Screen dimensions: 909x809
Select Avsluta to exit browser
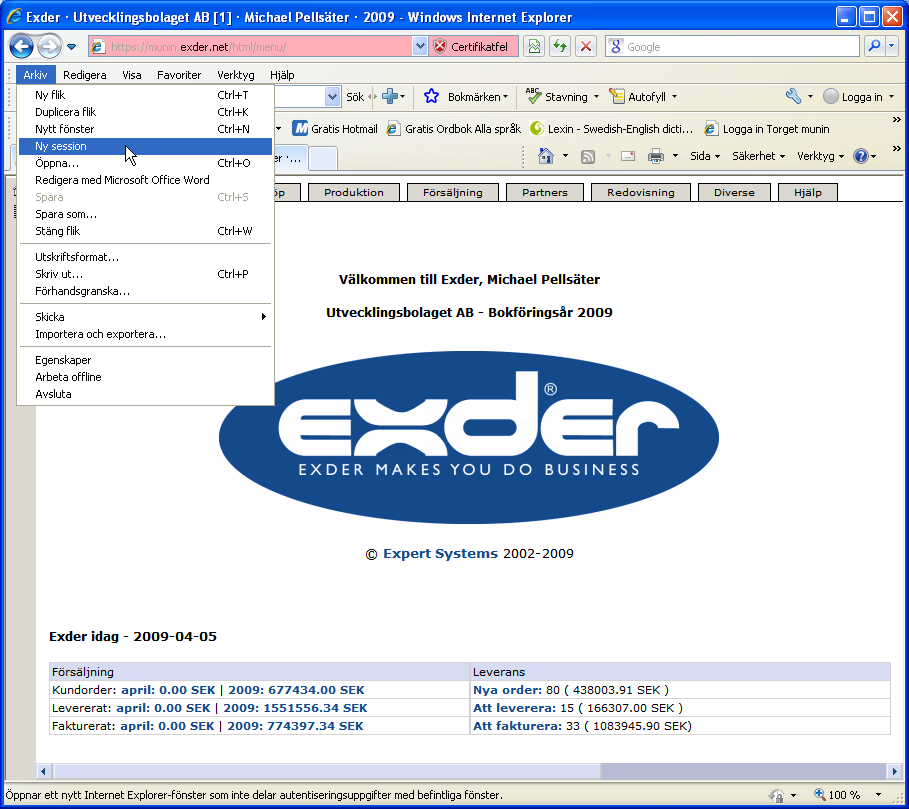(146, 394)
